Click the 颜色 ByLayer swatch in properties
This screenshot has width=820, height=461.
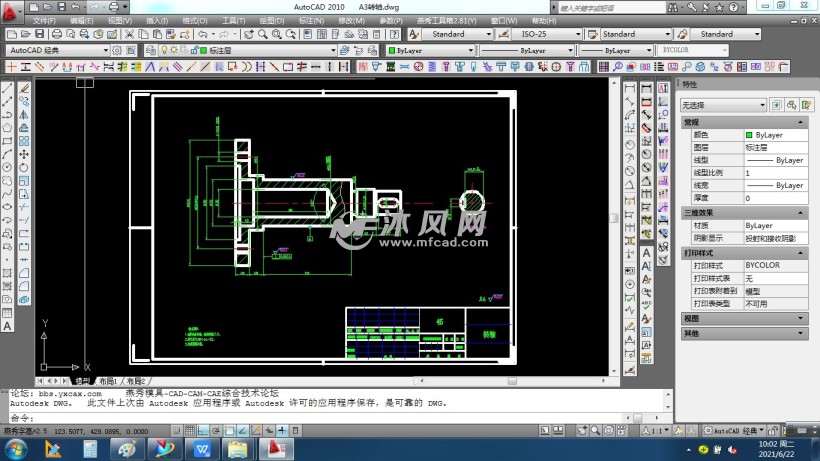tap(776, 135)
